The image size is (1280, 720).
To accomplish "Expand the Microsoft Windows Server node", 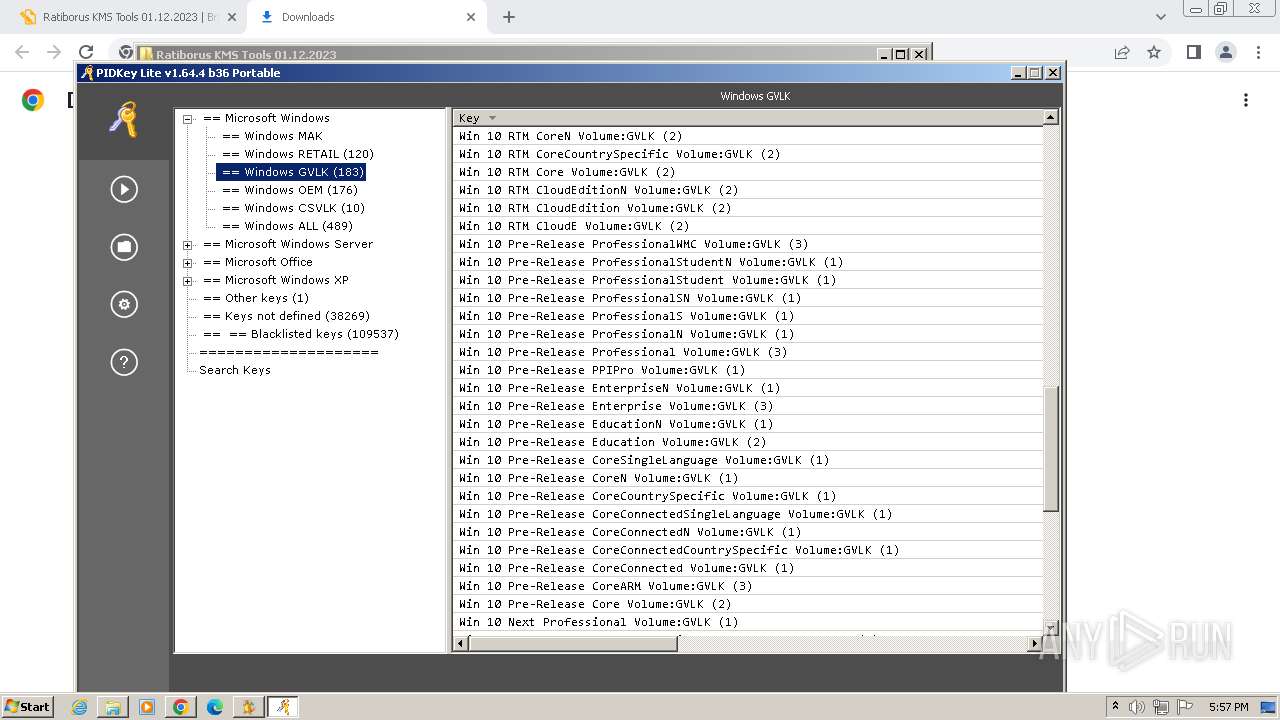I will point(187,244).
